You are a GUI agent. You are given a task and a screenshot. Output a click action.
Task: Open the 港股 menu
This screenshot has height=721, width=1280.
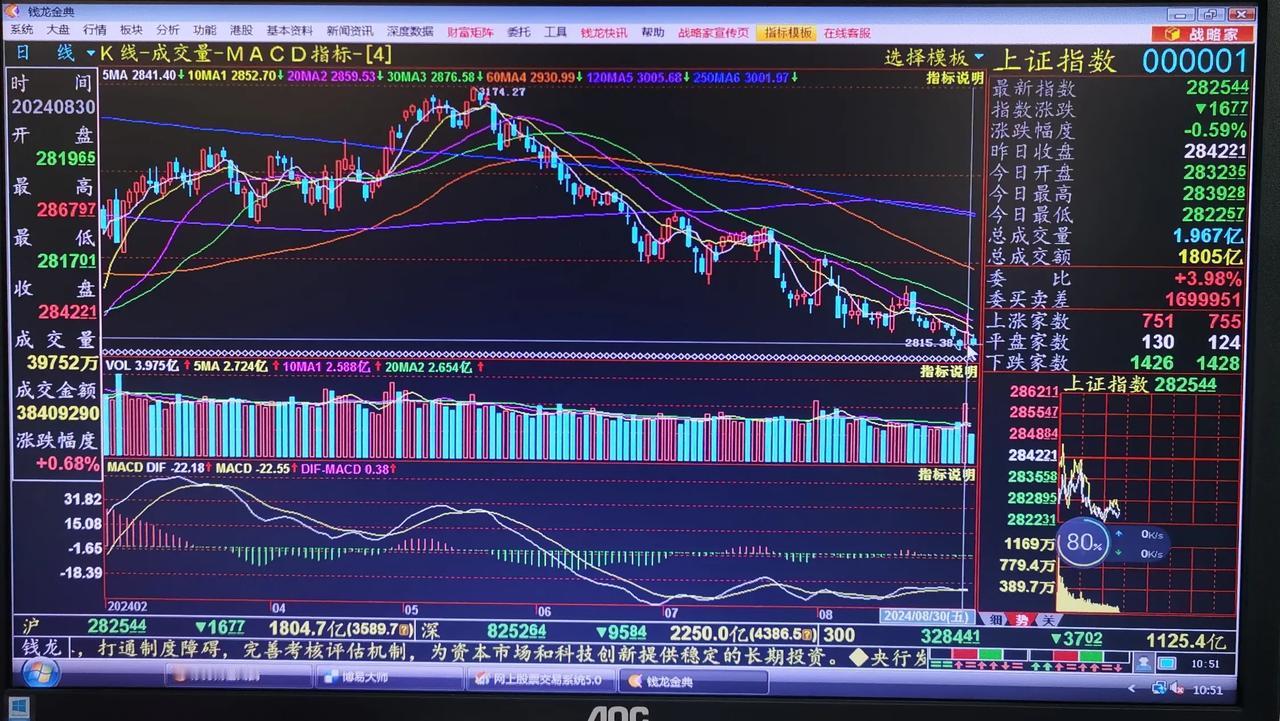pos(241,32)
